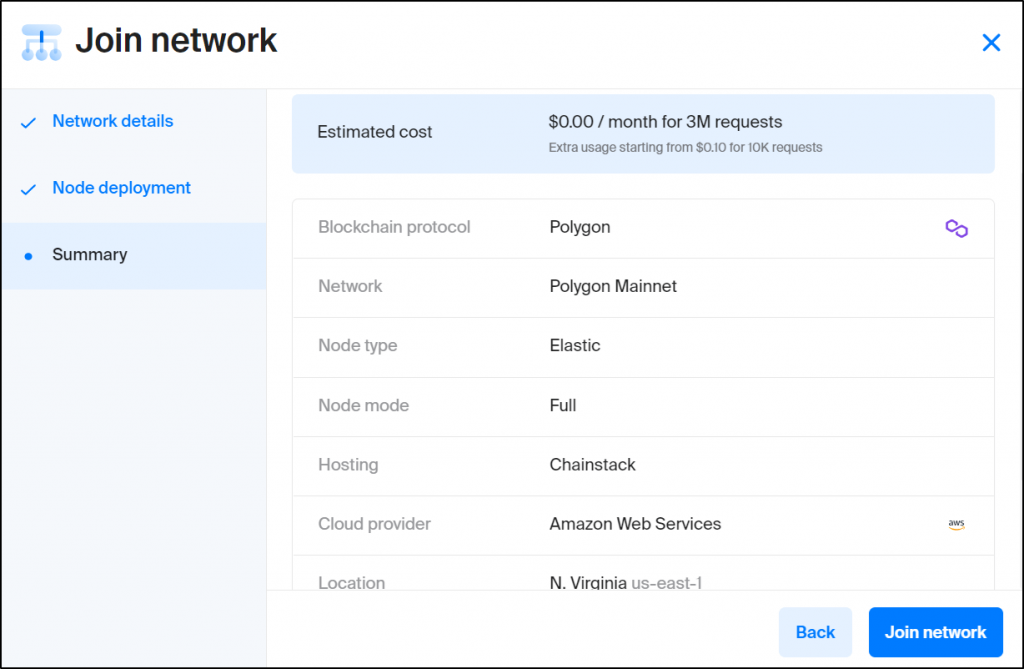Click the Network row label
This screenshot has width=1024, height=669.
[x=350, y=286]
